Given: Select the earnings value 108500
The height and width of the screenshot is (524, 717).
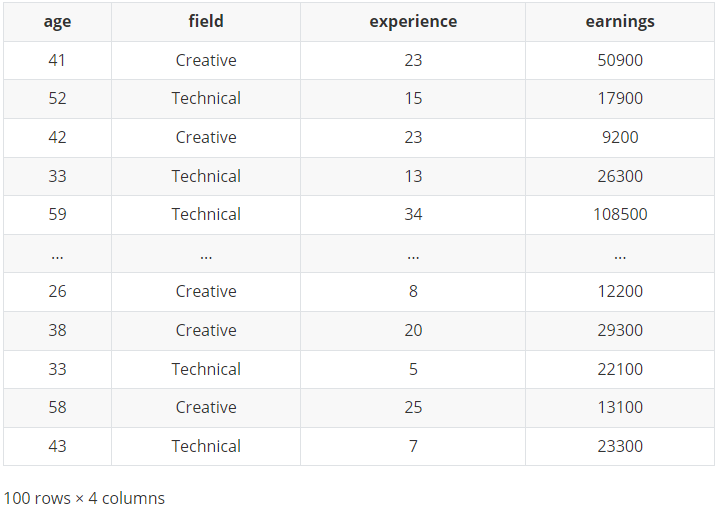Looking at the screenshot, I should (x=620, y=214).
